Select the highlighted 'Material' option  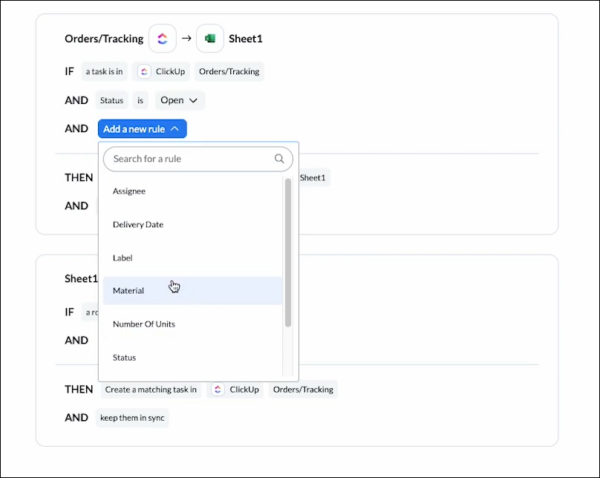[x=129, y=291]
